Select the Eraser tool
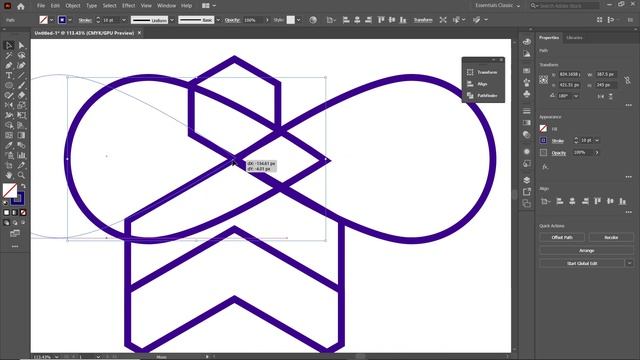Viewport: 640px width, 360px height. click(x=21, y=95)
